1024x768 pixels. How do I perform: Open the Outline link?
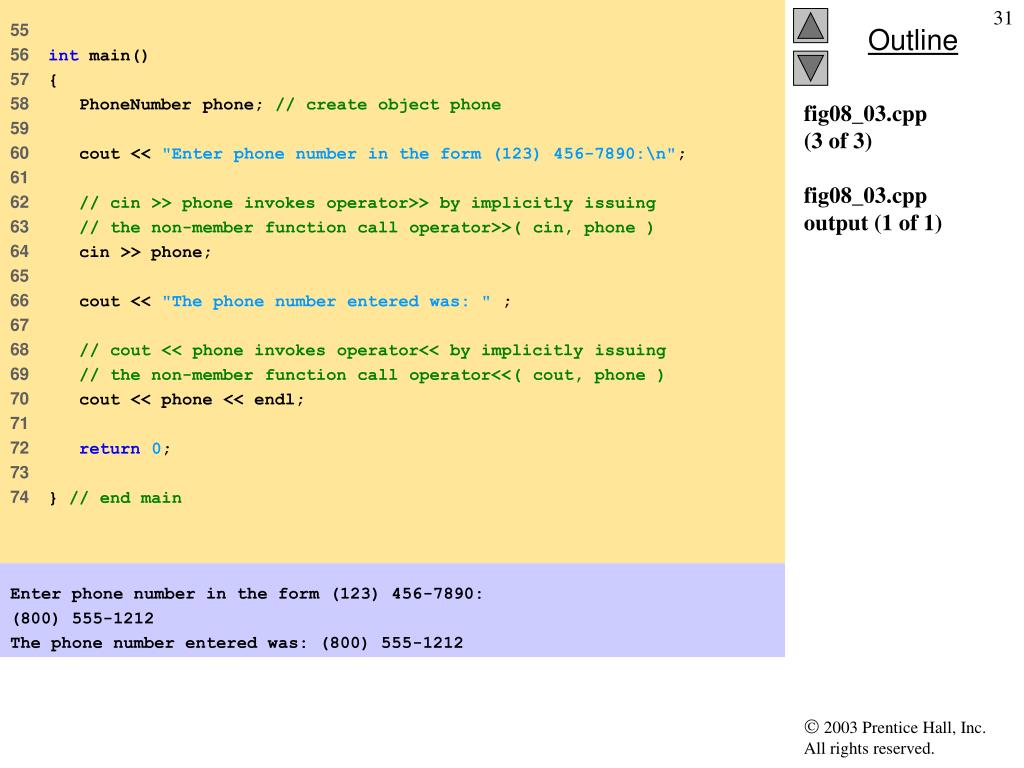click(912, 40)
